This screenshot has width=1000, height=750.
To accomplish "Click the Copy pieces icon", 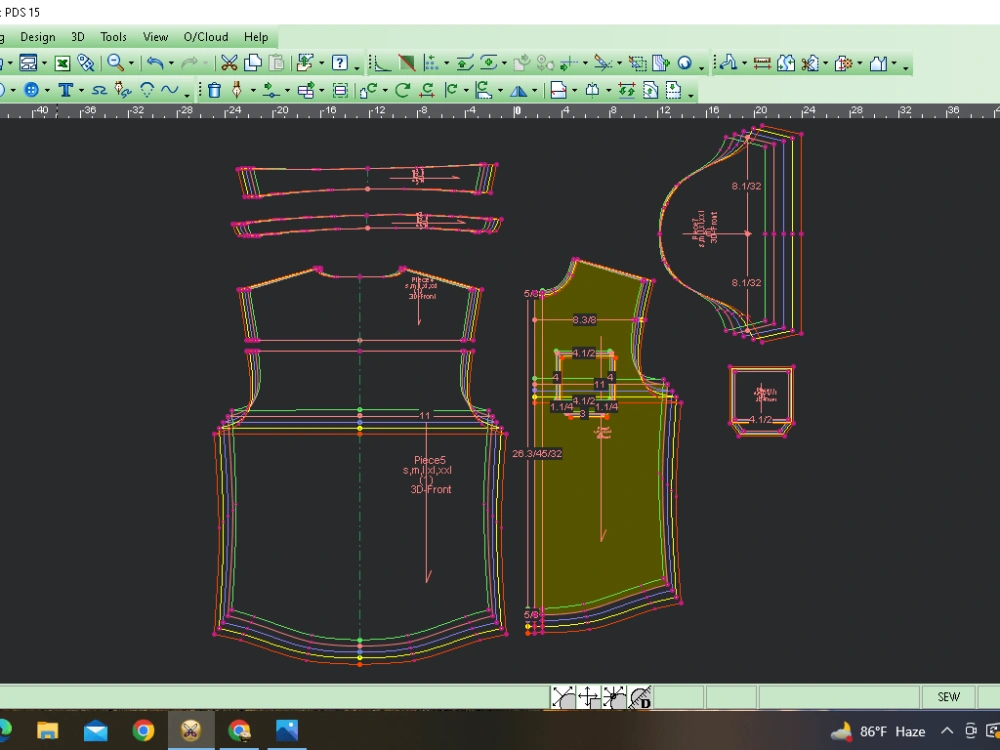I will pos(252,64).
